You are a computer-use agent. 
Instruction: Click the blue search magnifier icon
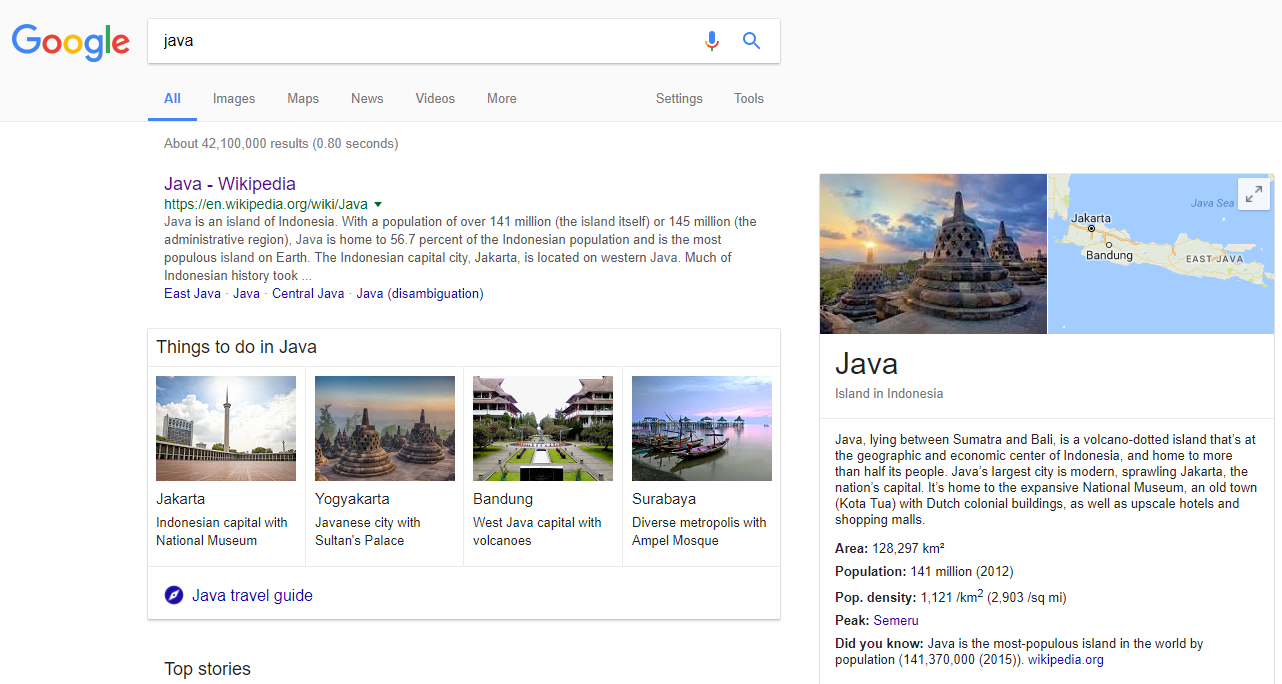point(751,41)
